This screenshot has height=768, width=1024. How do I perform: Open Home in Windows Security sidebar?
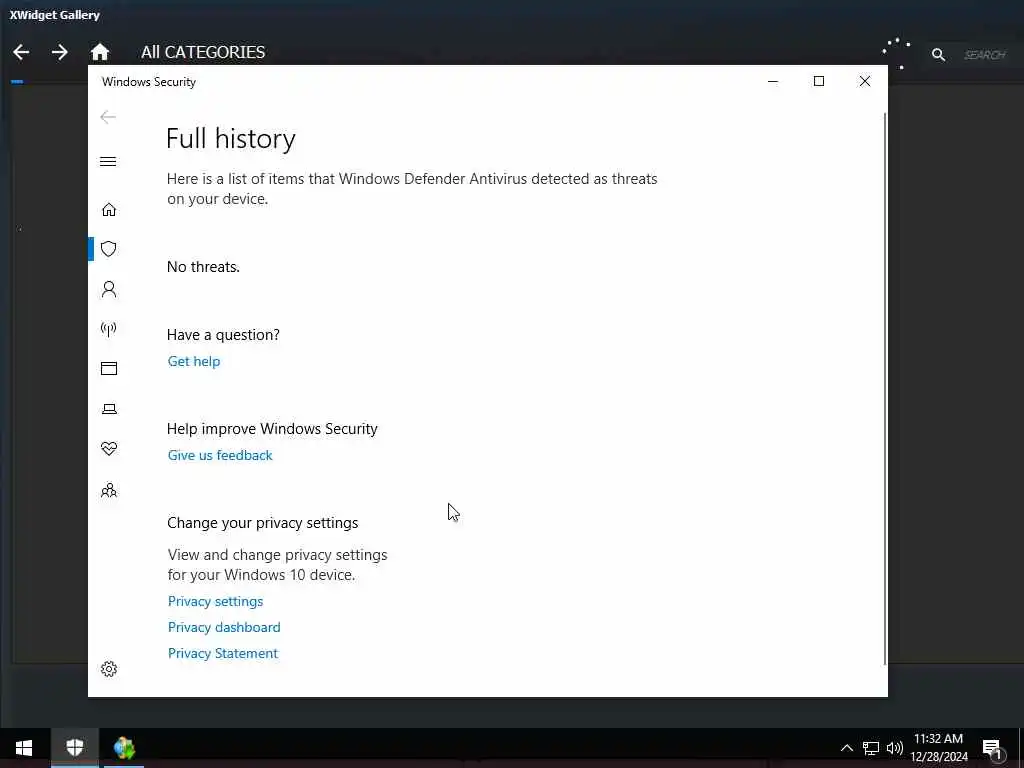[109, 210]
